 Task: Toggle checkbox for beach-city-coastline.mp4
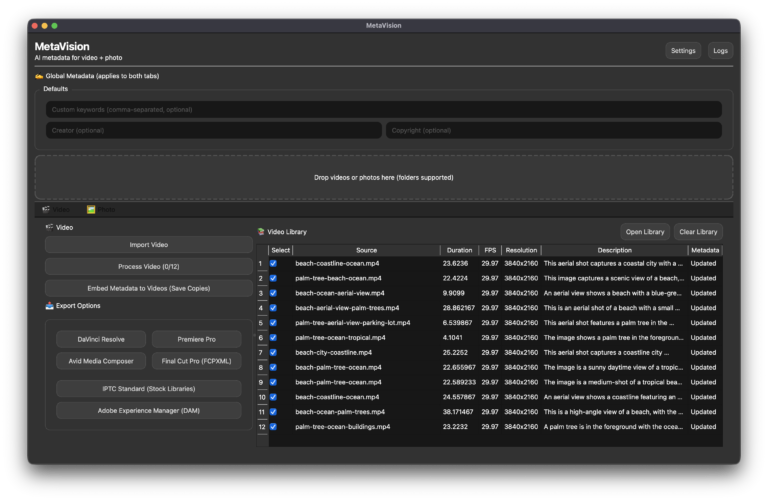coord(273,353)
